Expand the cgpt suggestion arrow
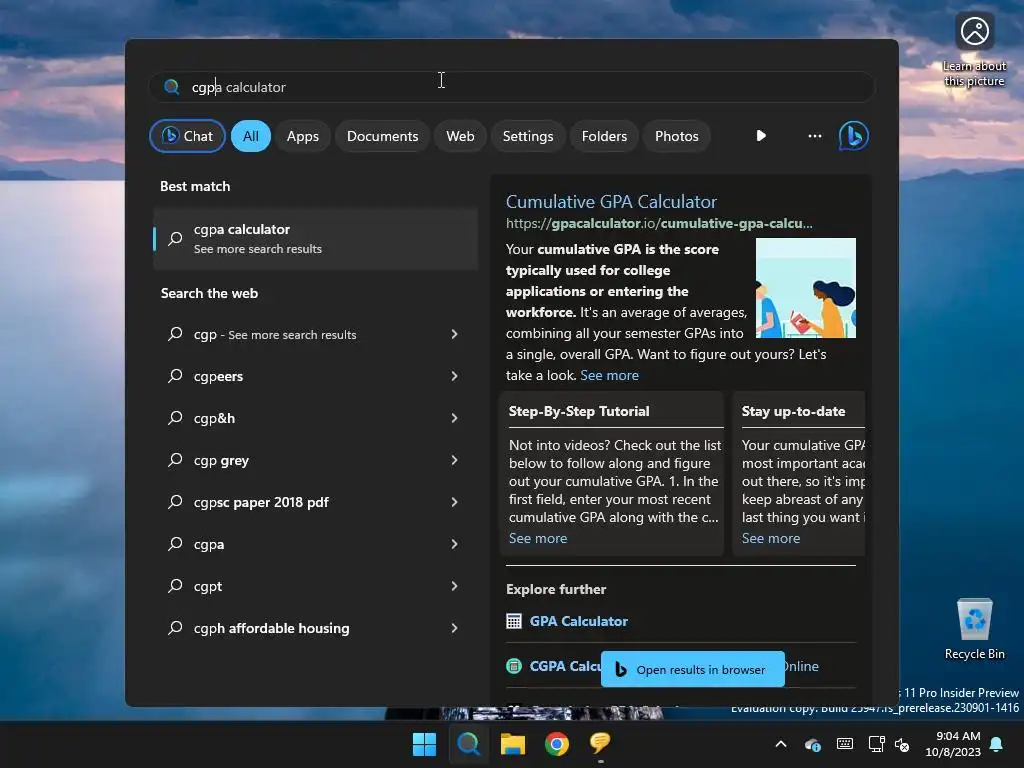 click(455, 586)
